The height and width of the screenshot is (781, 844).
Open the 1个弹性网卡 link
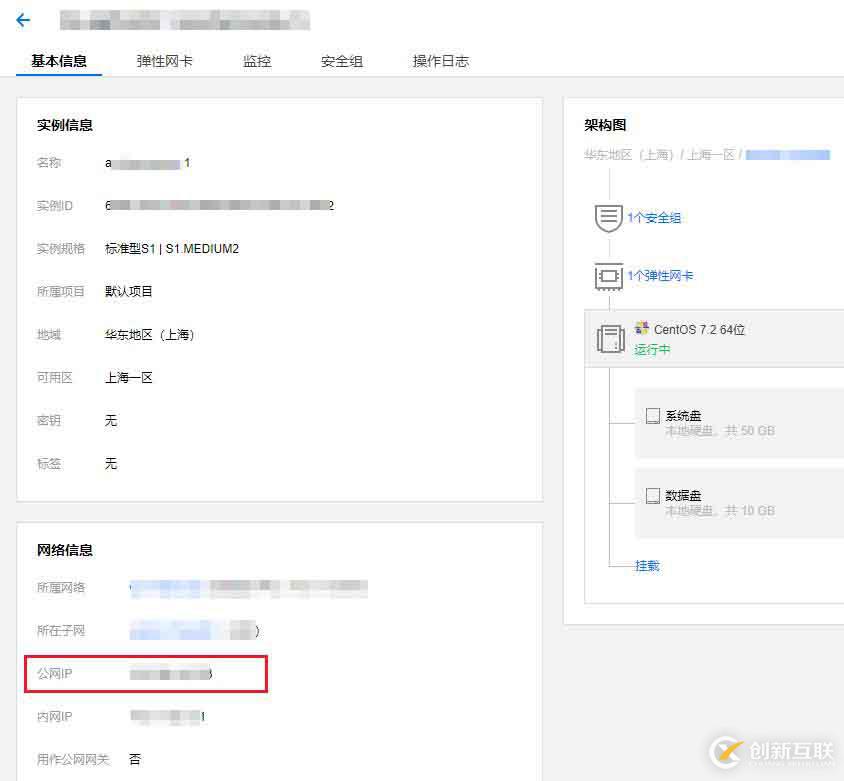[x=660, y=276]
